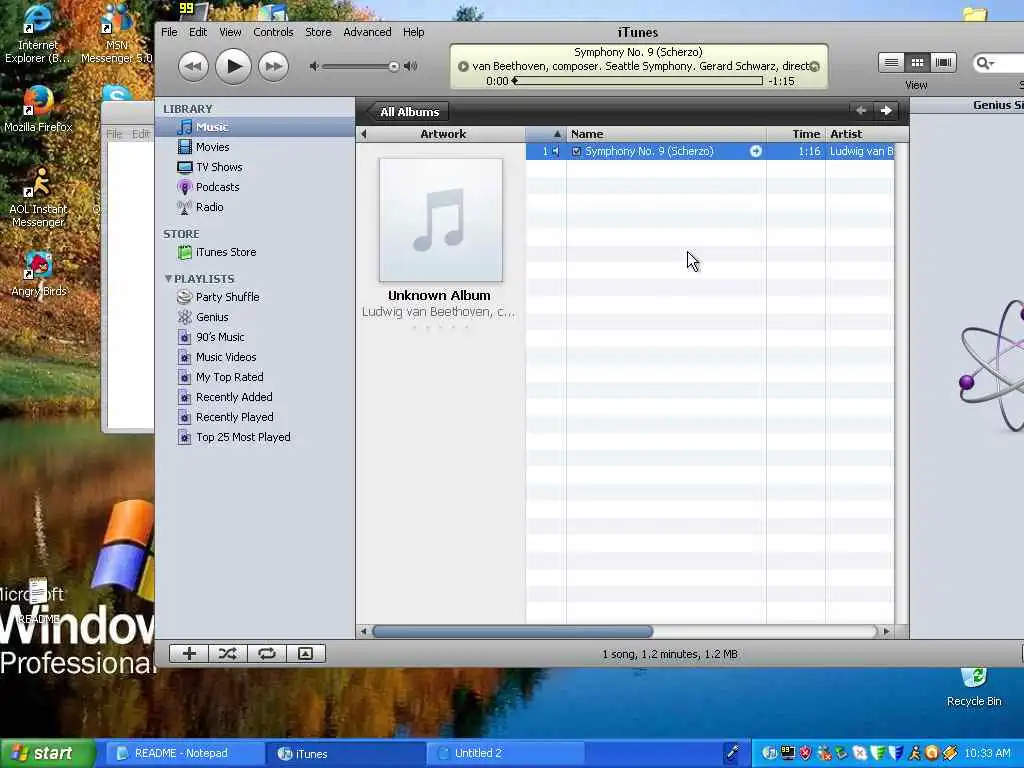1024x768 pixels.
Task: Click the track number sort column header
Action: tap(546, 134)
